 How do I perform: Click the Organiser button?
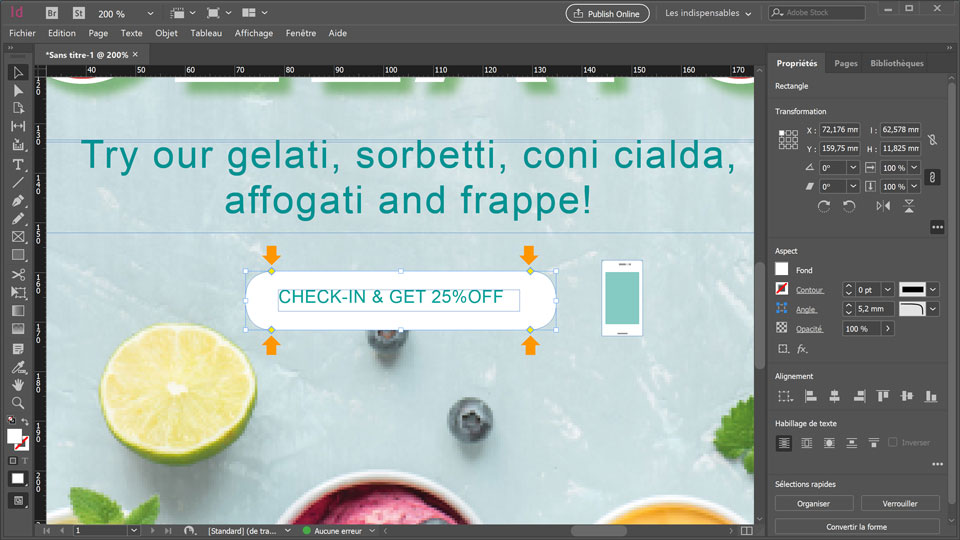pos(814,503)
